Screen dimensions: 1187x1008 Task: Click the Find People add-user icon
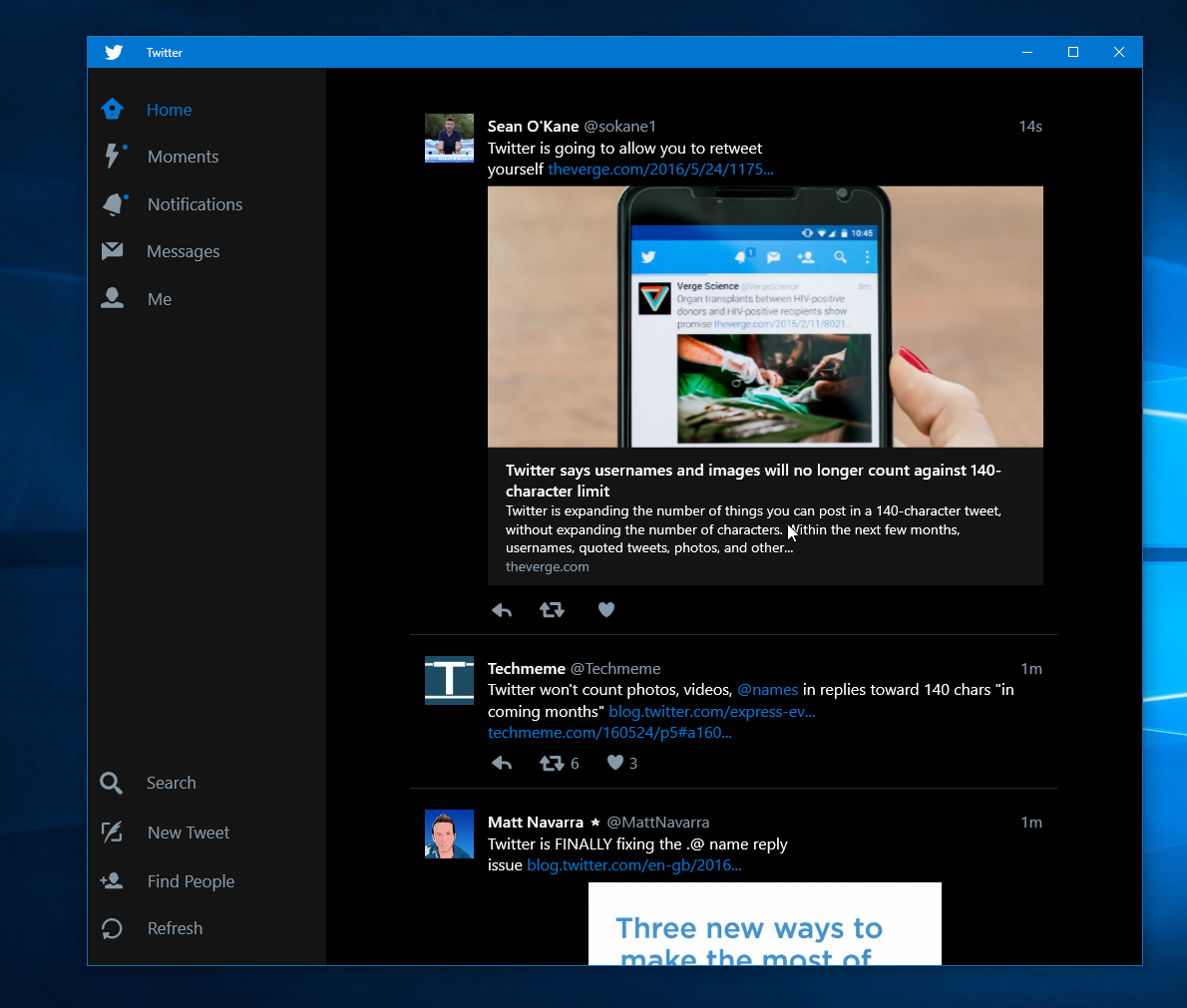pyautogui.click(x=112, y=880)
